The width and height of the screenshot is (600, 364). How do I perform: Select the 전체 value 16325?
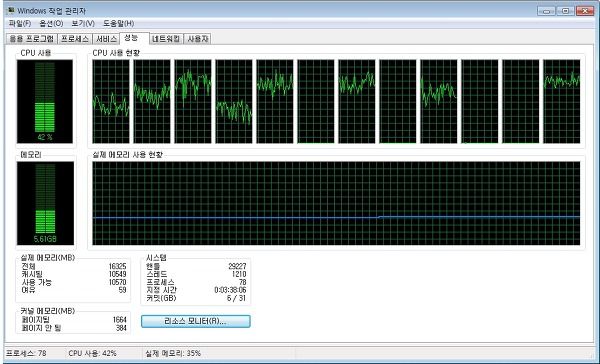[x=117, y=266]
